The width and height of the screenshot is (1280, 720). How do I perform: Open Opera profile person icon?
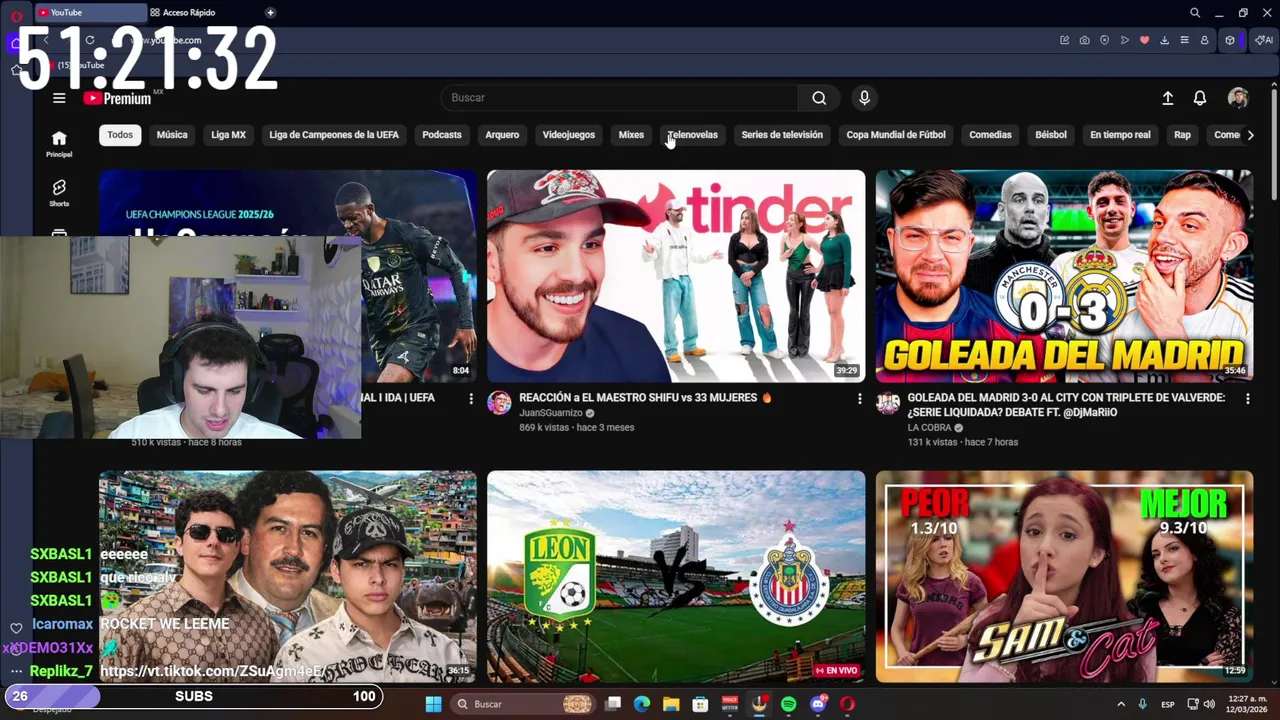[1205, 40]
